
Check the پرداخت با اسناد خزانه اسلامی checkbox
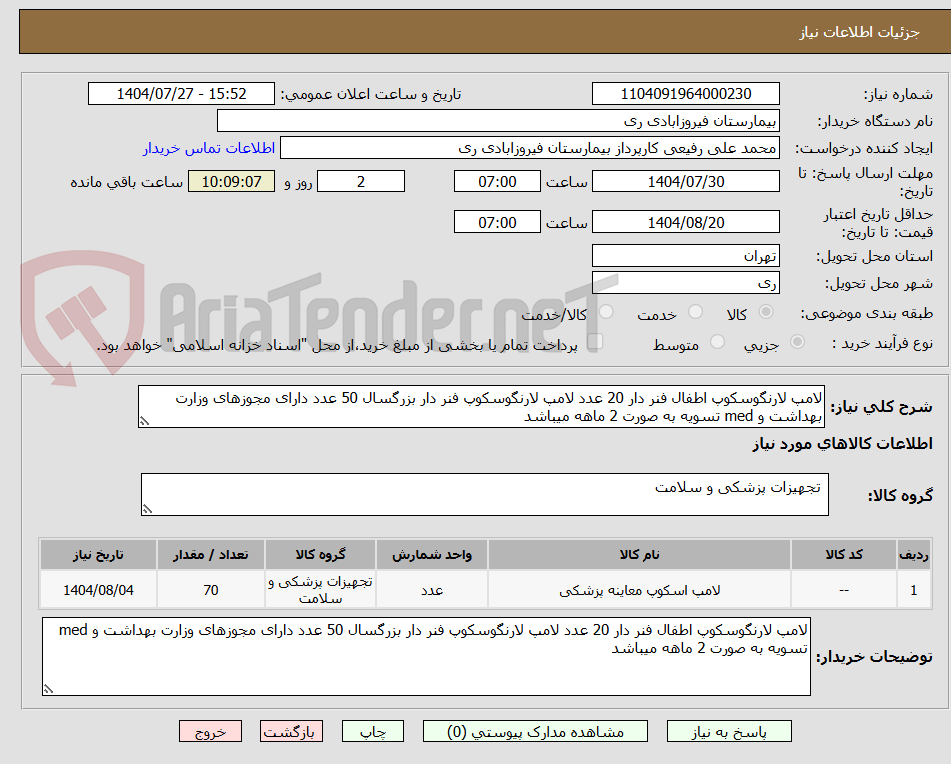[x=596, y=341]
